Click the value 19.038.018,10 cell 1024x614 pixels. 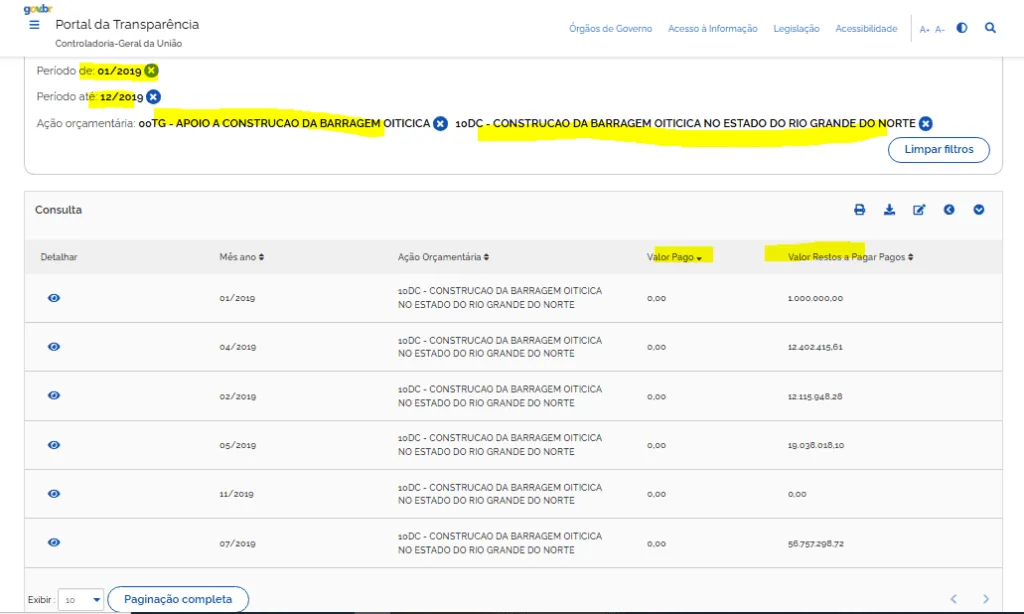tap(816, 445)
